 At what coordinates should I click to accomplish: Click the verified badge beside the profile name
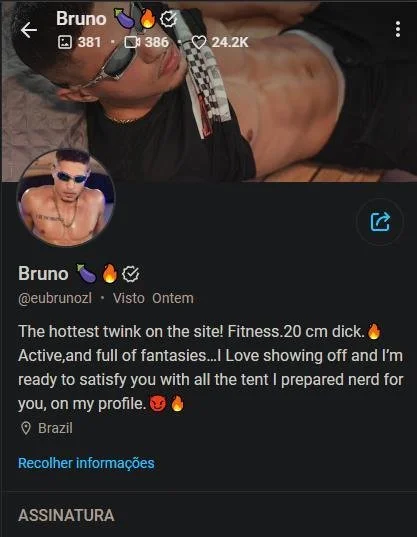point(131,274)
